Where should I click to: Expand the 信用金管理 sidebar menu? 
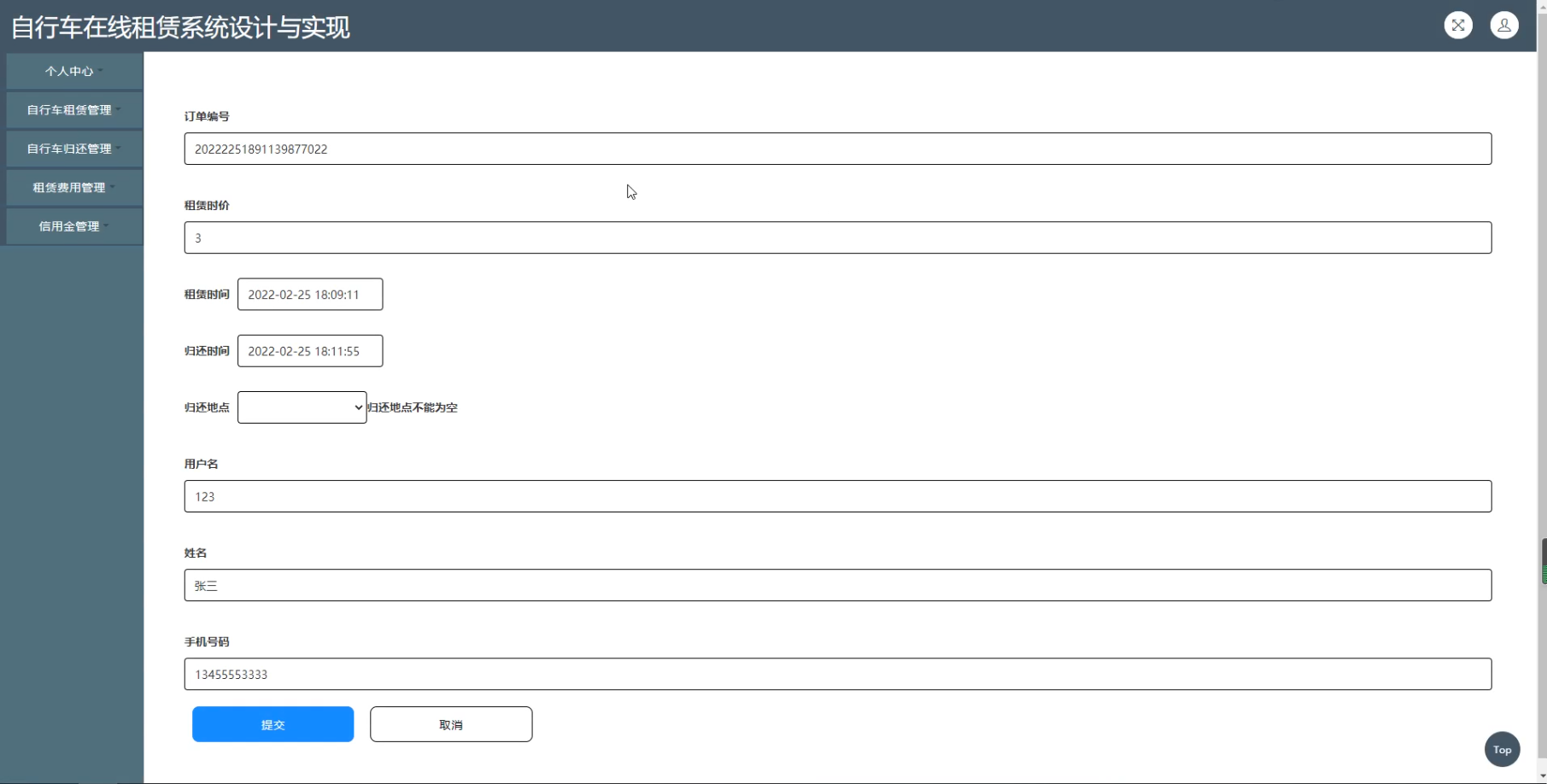tap(74, 226)
